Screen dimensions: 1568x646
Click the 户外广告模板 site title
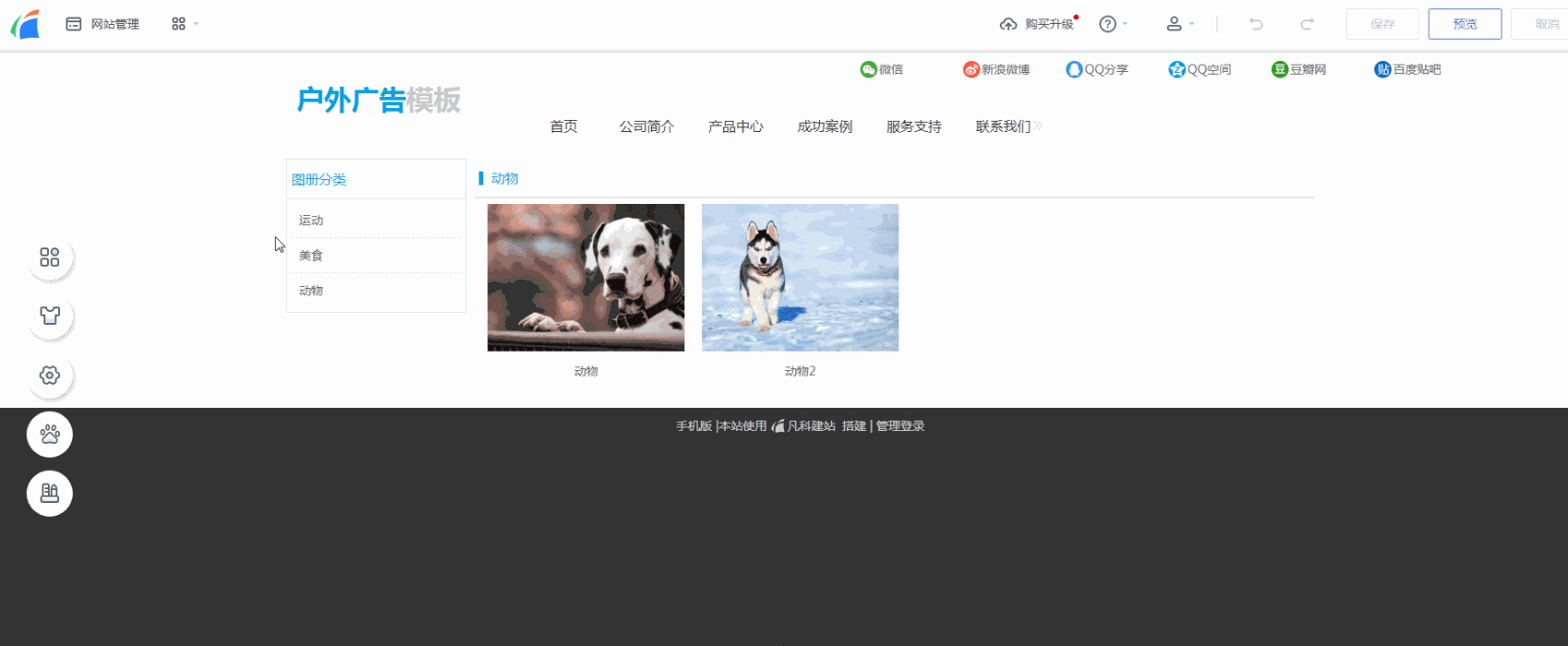(x=378, y=100)
